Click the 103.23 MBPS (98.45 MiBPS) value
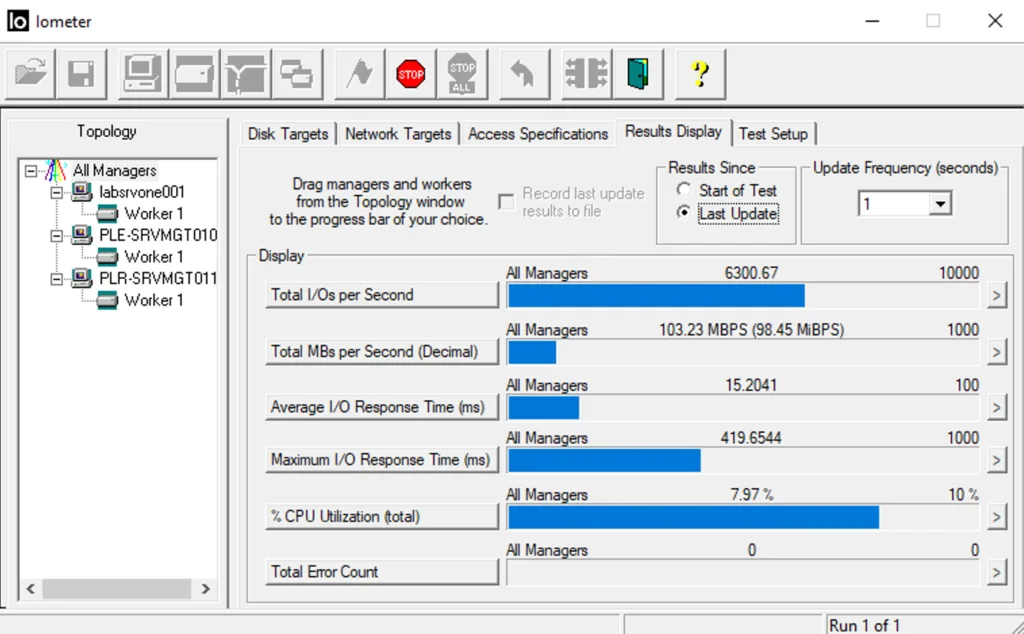Screen dimensions: 1024x634 pyautogui.click(x=751, y=330)
